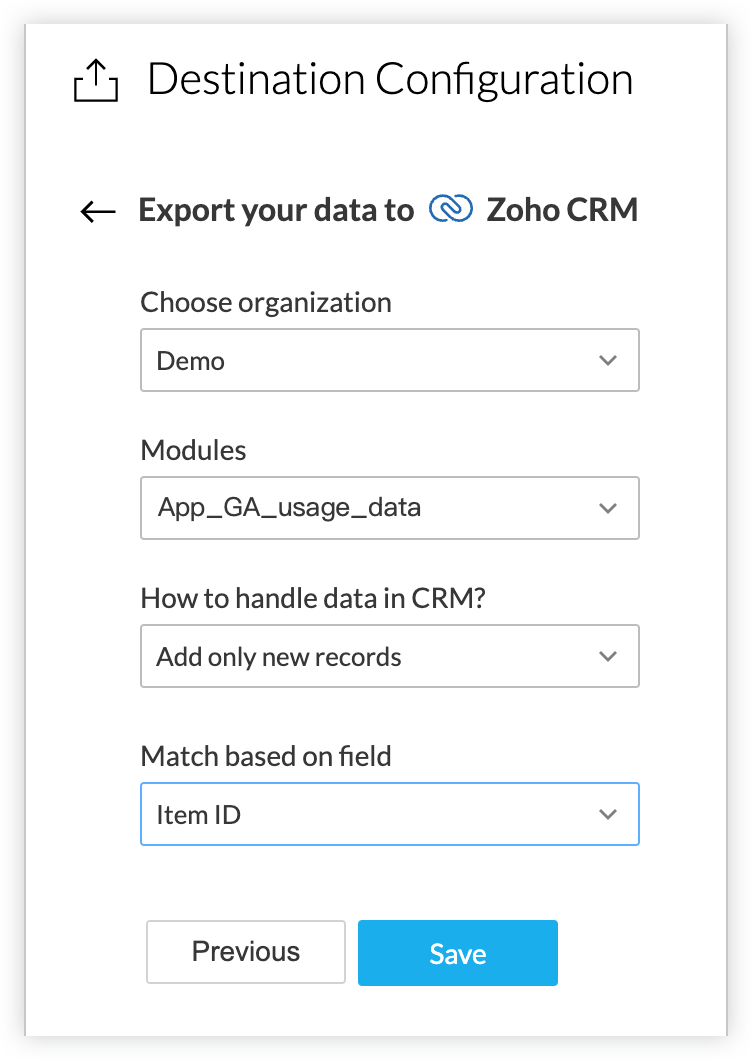Screen dimensions: 752x1060
Task: Click the Destination Configuration title
Action: pyautogui.click(x=390, y=80)
